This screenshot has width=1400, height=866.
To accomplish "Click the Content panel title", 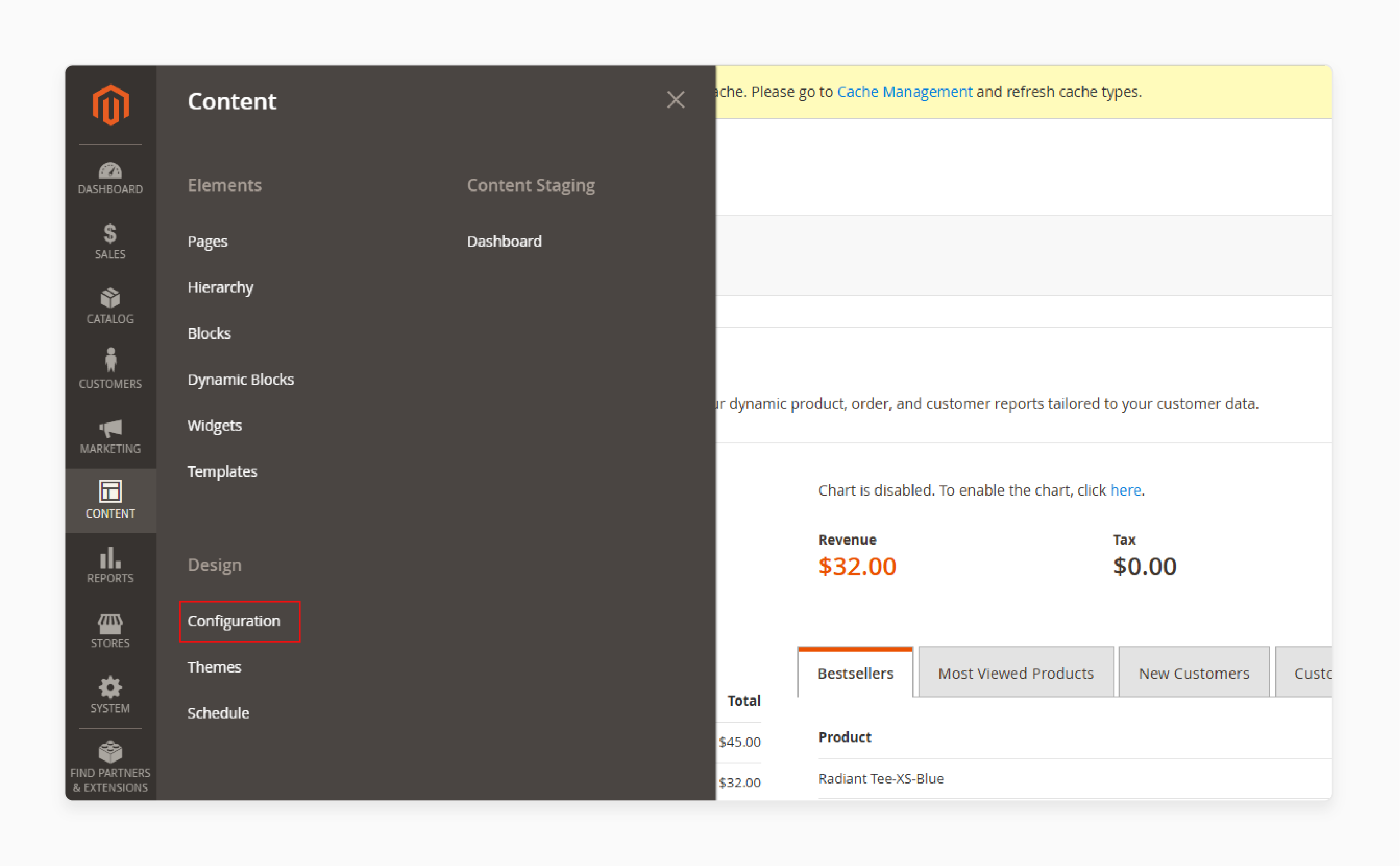I will pyautogui.click(x=232, y=101).
